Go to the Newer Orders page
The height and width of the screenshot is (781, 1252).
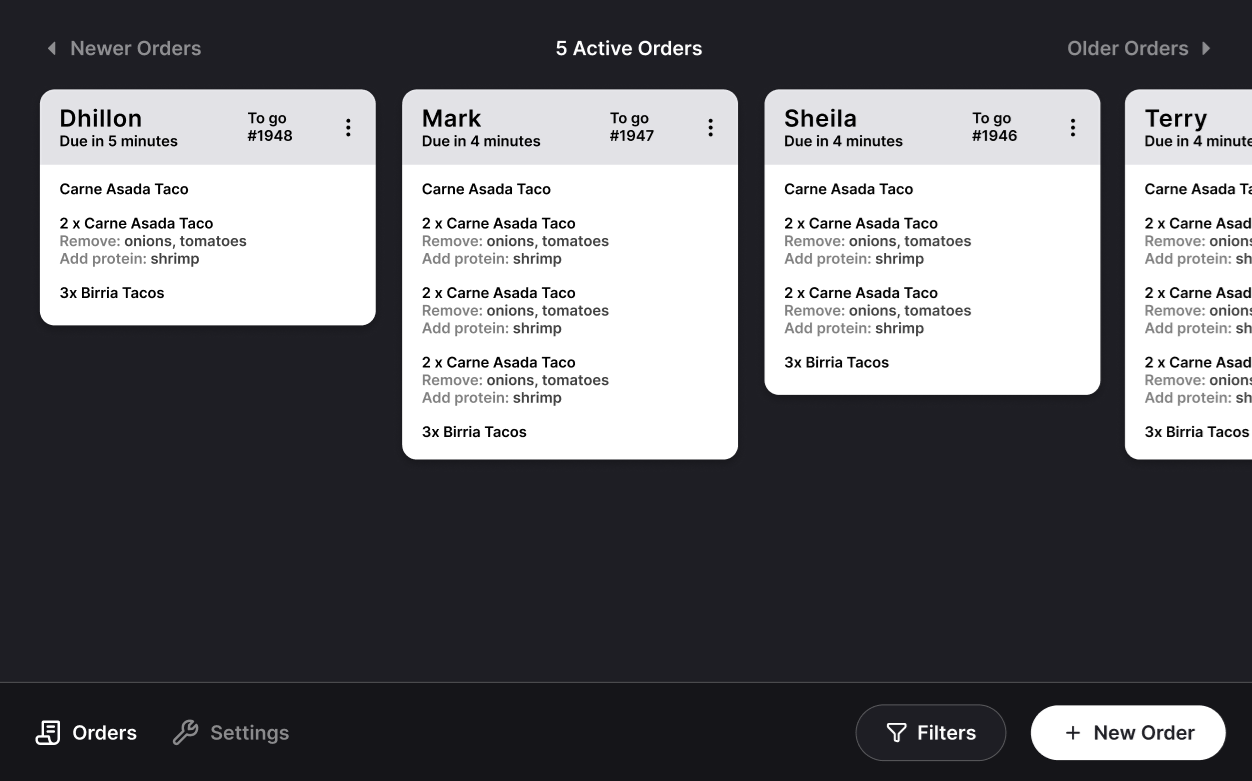[x=124, y=48]
